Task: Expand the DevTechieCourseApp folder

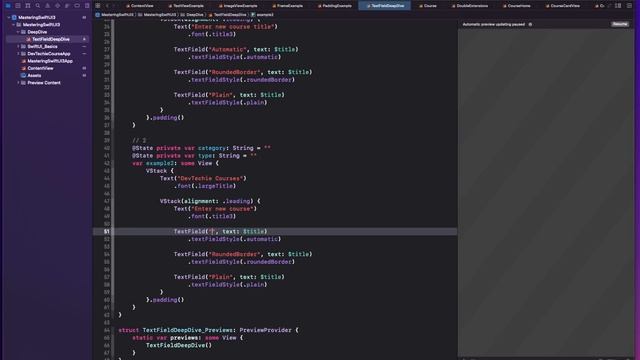Action: [18, 54]
